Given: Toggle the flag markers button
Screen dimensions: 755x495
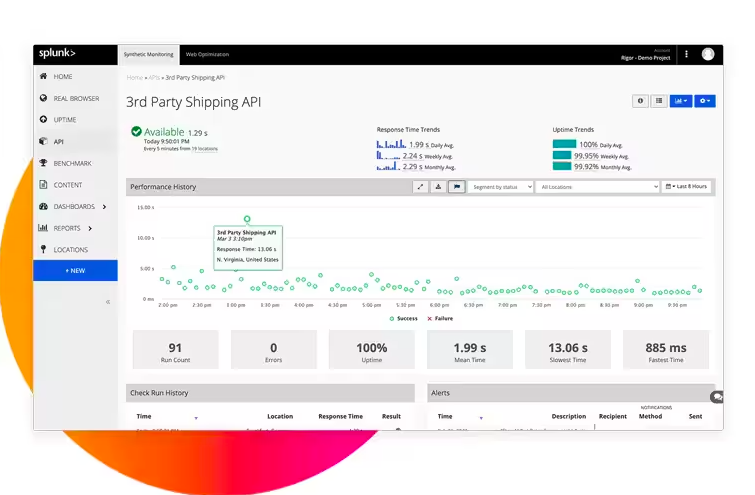Looking at the screenshot, I should [x=456, y=187].
